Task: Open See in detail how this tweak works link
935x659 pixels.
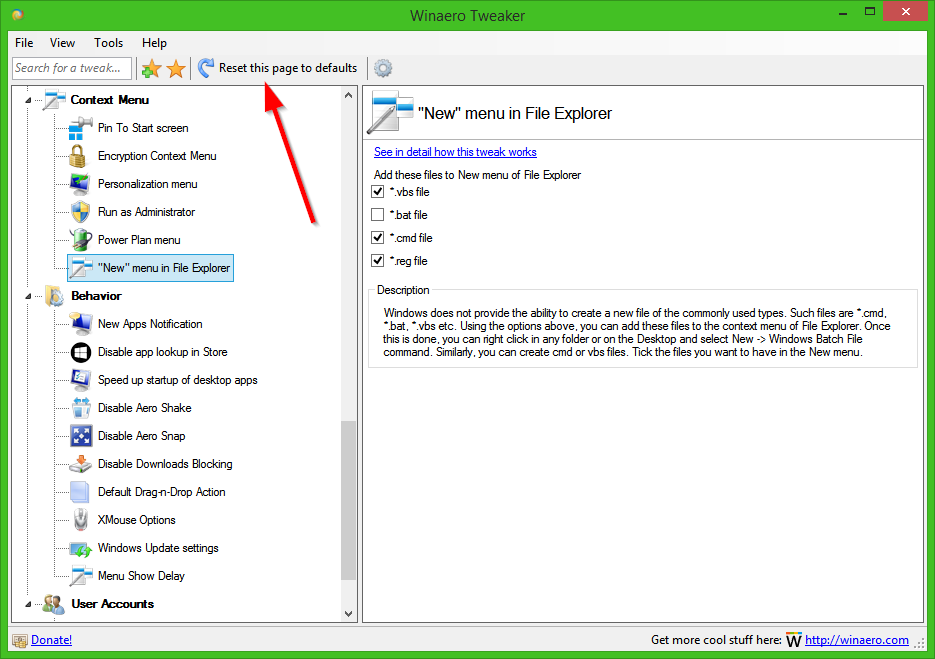Action: [x=455, y=152]
